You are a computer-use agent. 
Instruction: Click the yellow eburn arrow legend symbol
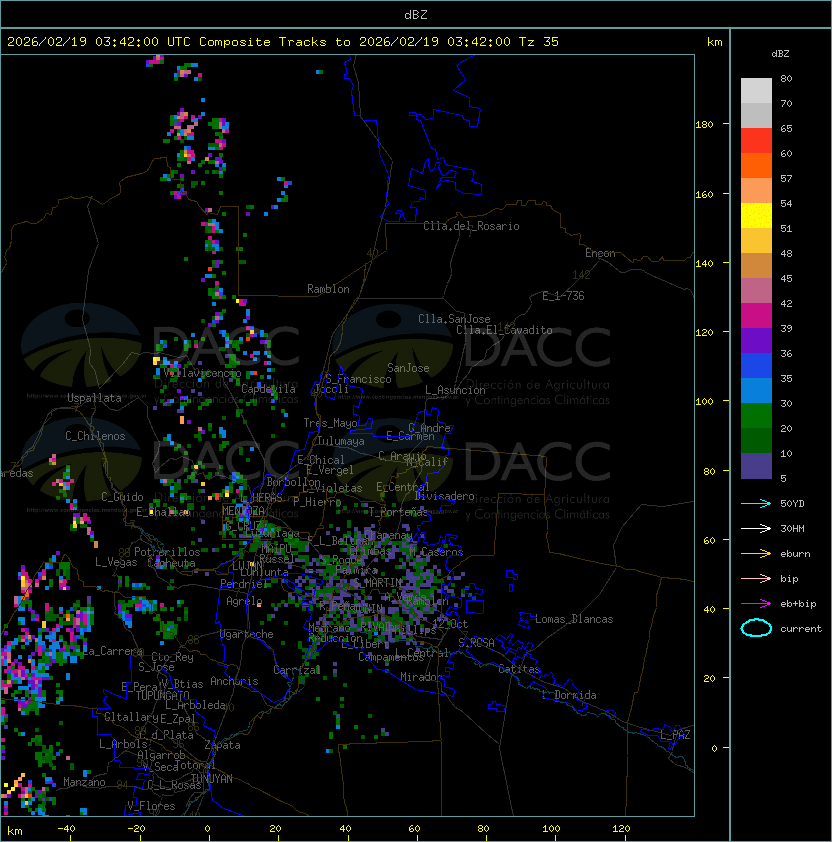[756, 554]
